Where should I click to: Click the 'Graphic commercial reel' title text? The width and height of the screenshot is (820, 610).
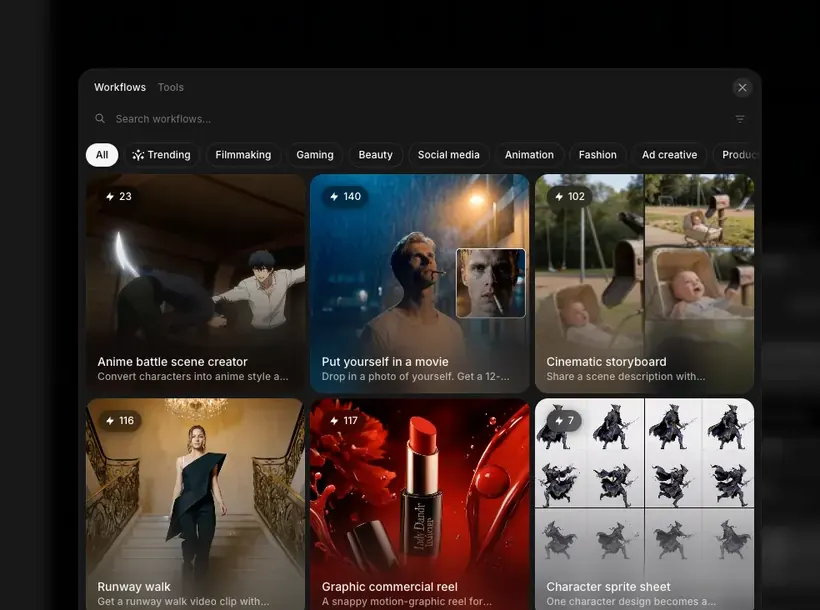[x=390, y=586]
